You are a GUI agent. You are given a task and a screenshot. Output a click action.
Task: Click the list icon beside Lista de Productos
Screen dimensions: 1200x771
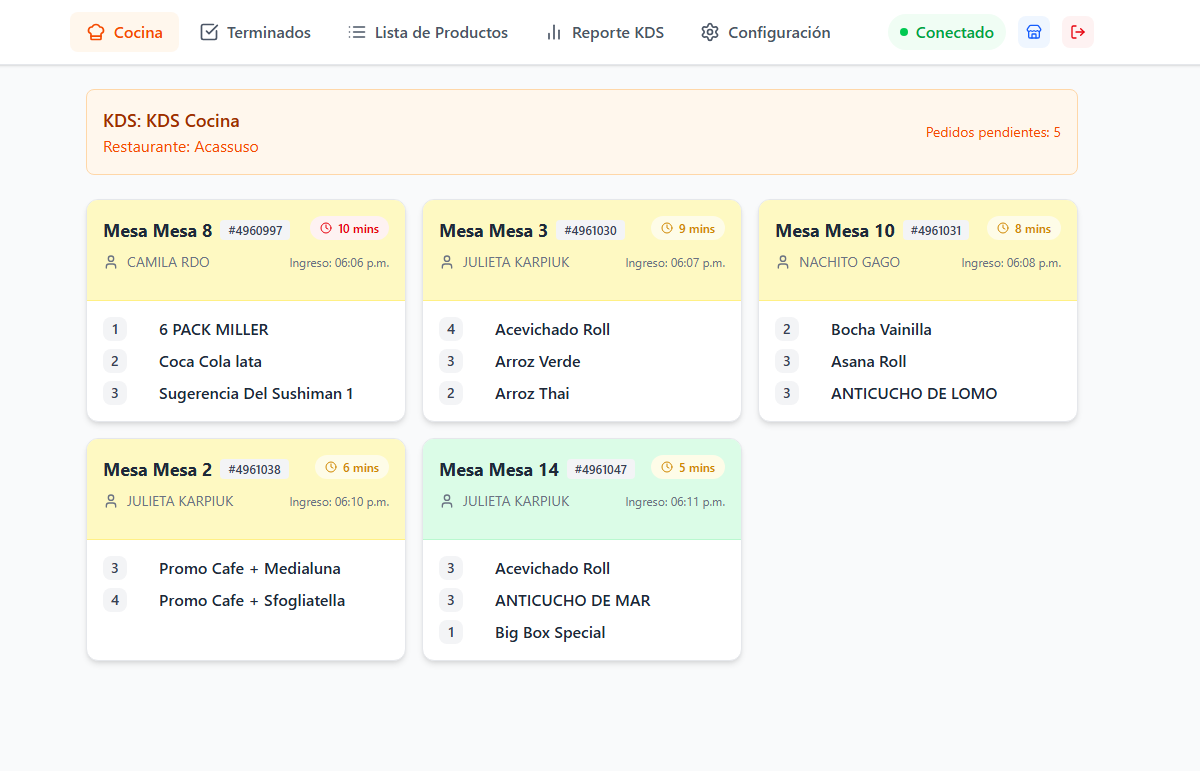357,32
